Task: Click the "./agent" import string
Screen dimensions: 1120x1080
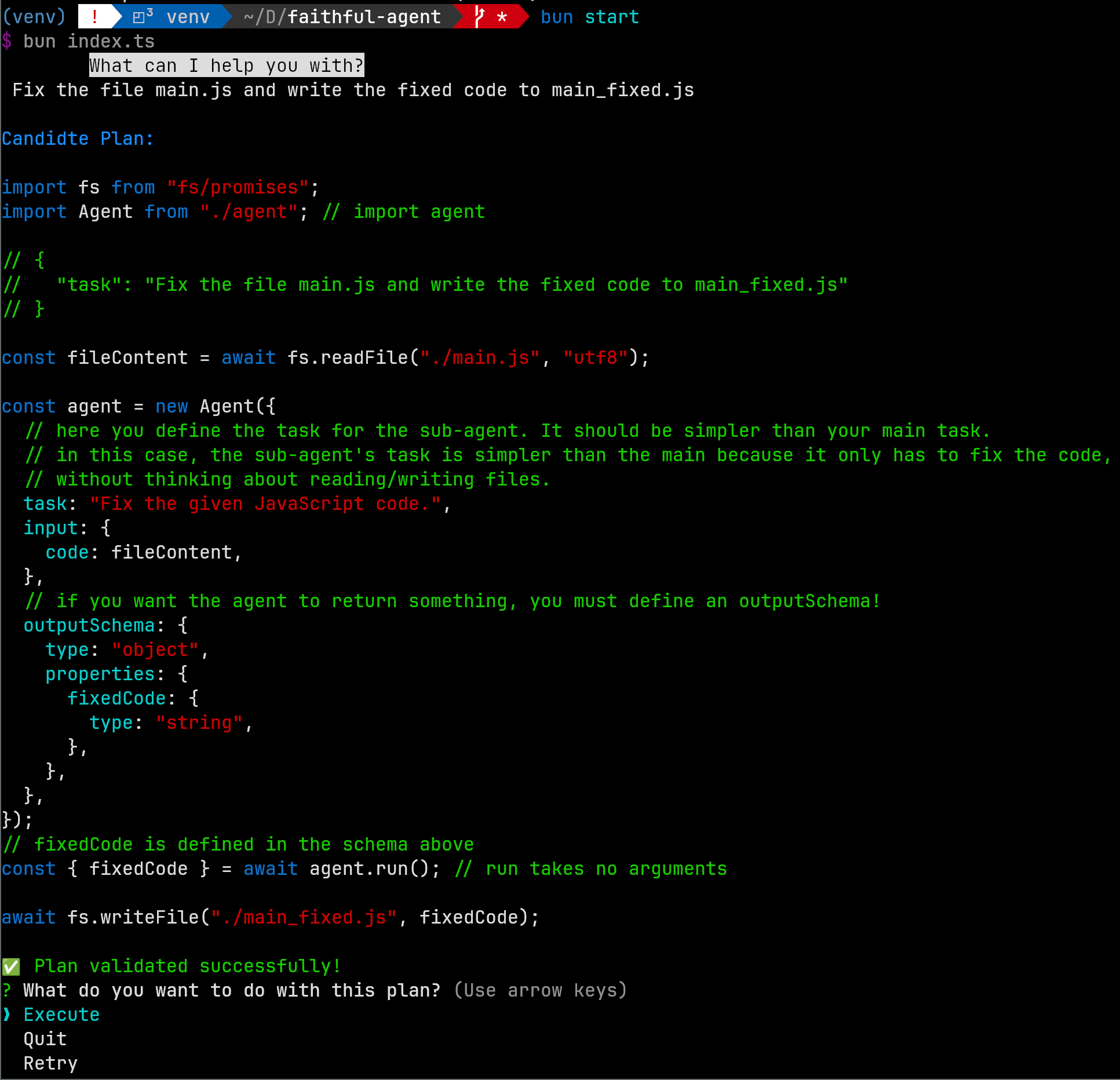Action: click(249, 211)
